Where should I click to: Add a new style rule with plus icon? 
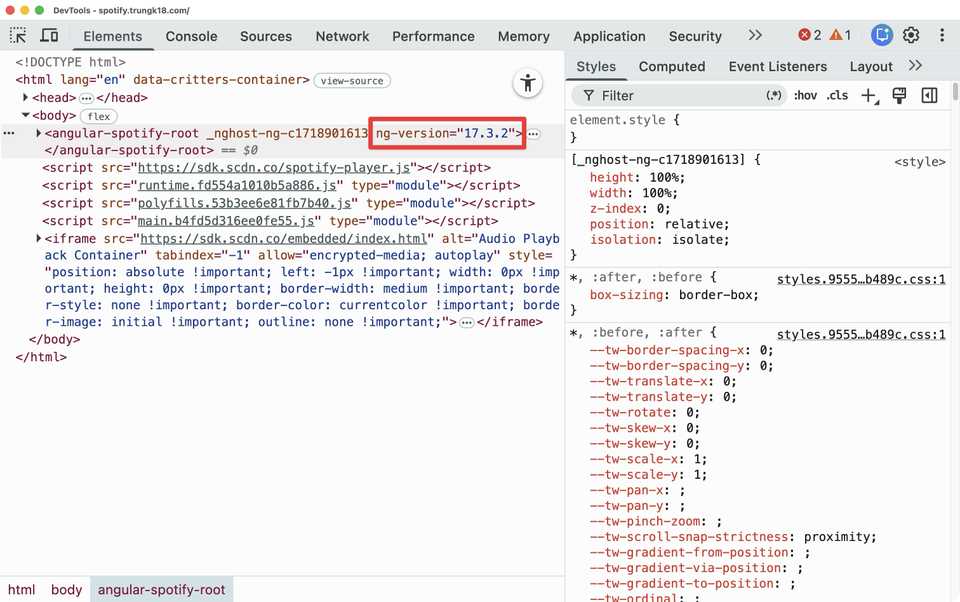(x=869, y=95)
